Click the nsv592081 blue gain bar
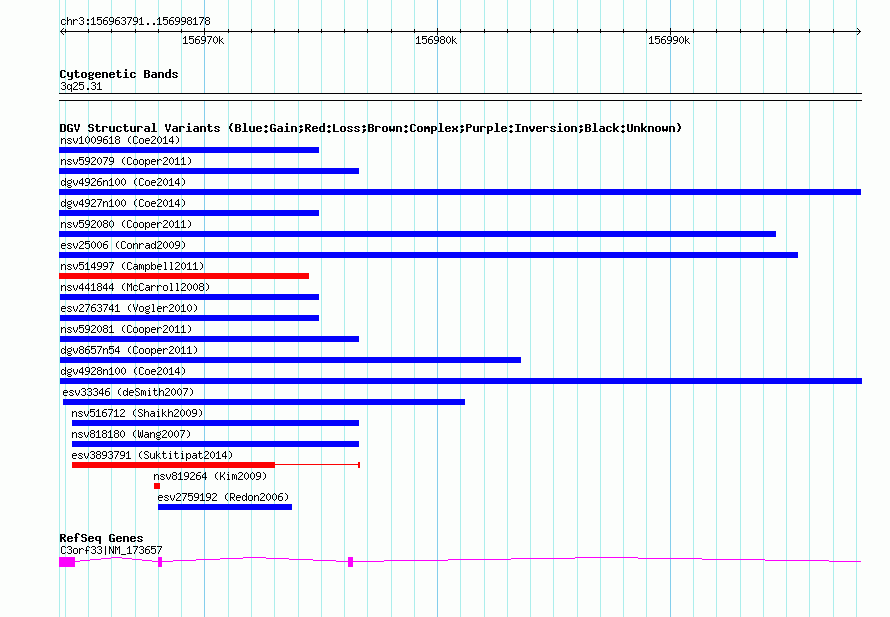The image size is (890, 617). click(209, 339)
